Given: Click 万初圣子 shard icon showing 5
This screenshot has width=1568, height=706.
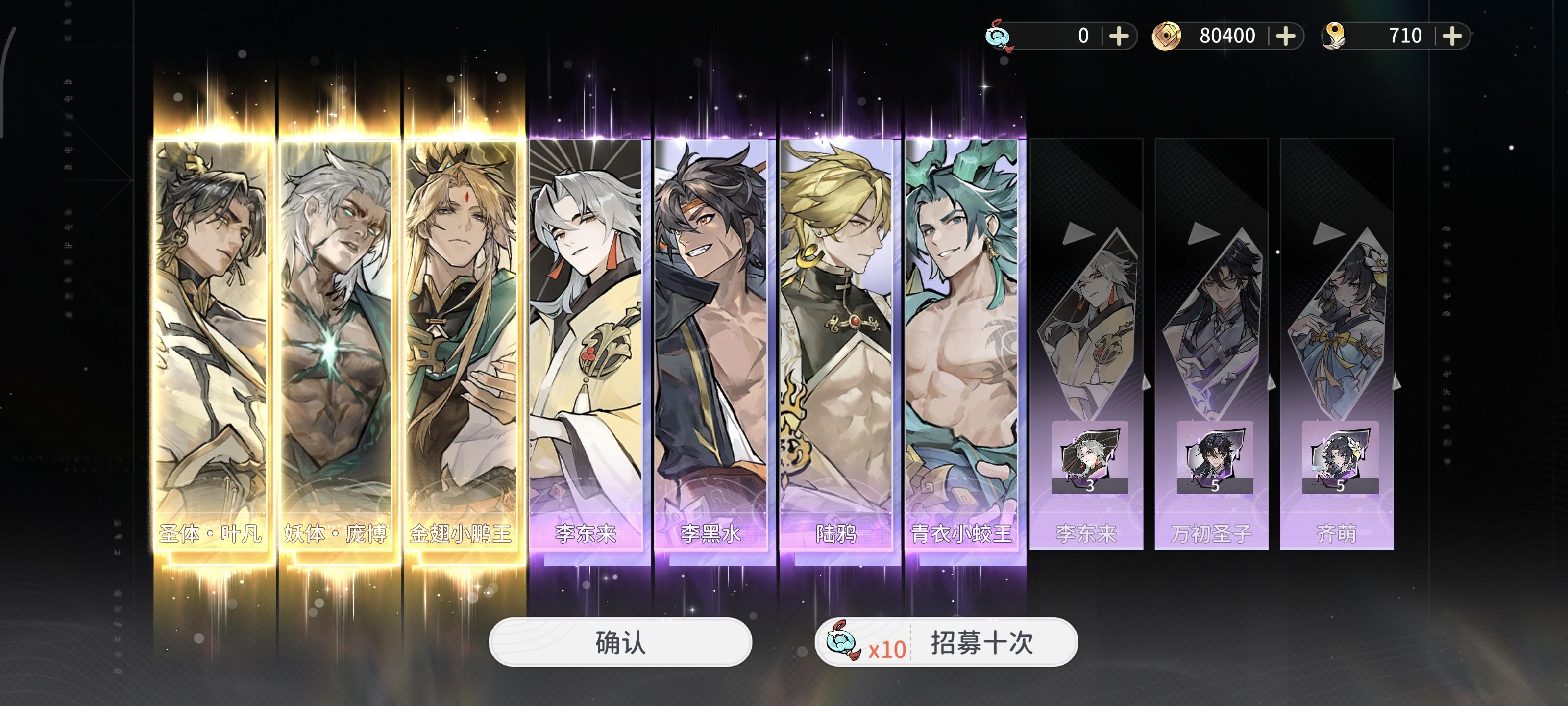Looking at the screenshot, I should [1215, 458].
